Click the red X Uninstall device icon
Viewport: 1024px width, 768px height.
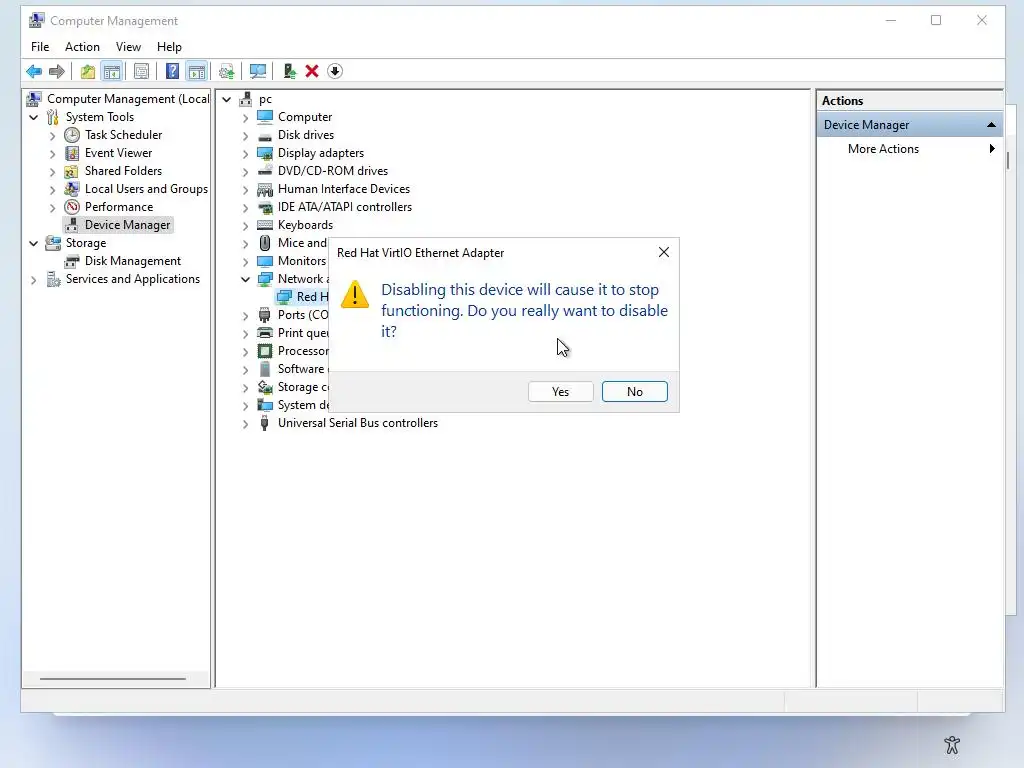312,71
